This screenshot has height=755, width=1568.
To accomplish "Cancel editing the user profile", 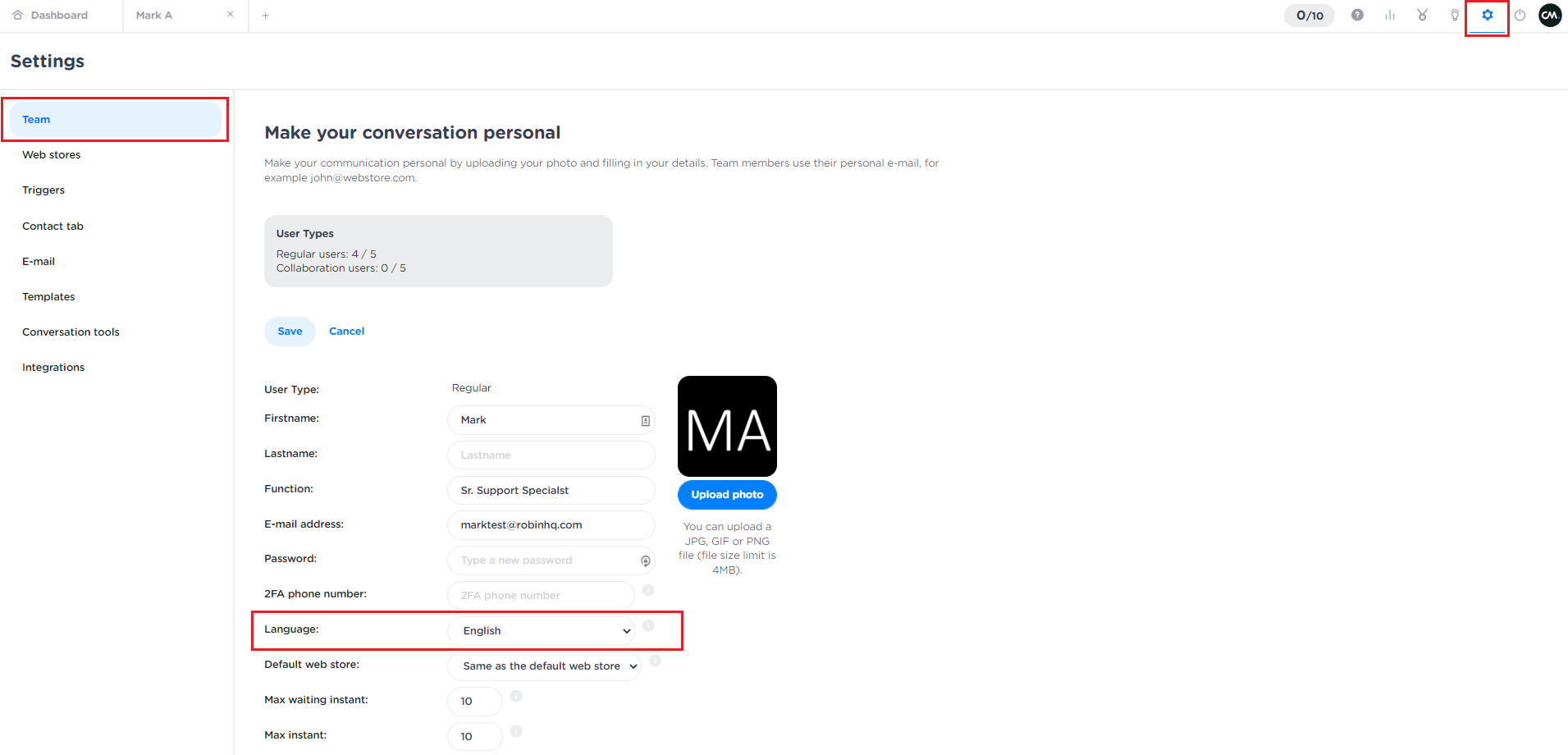I will [346, 332].
